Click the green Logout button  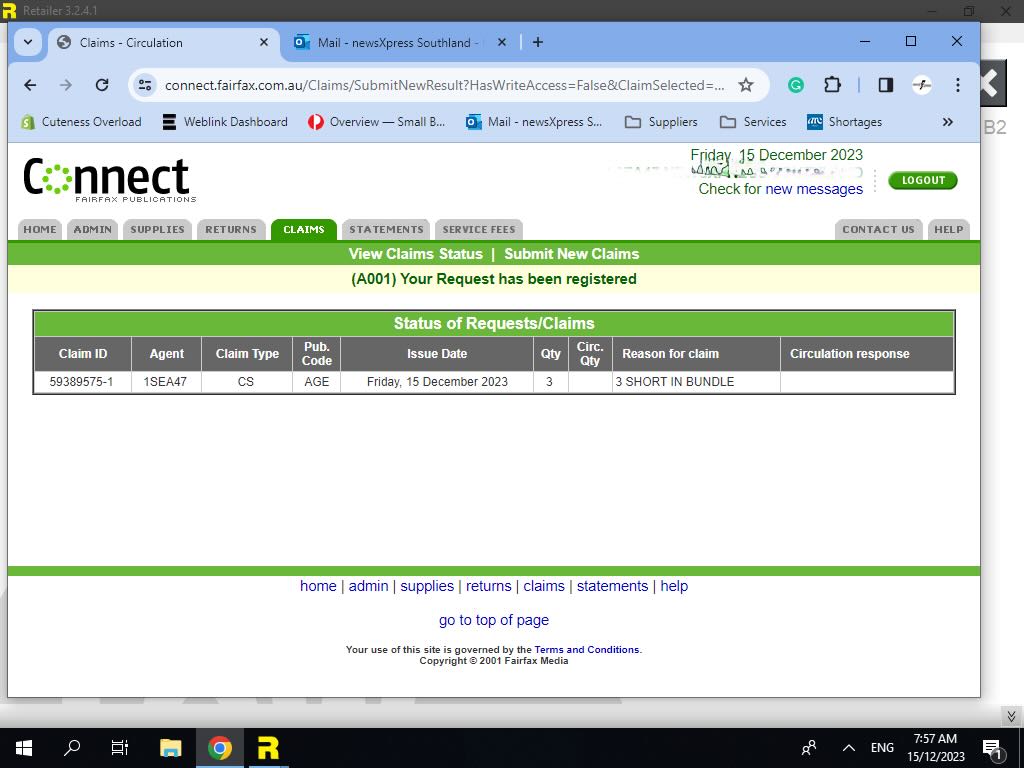[x=922, y=180]
